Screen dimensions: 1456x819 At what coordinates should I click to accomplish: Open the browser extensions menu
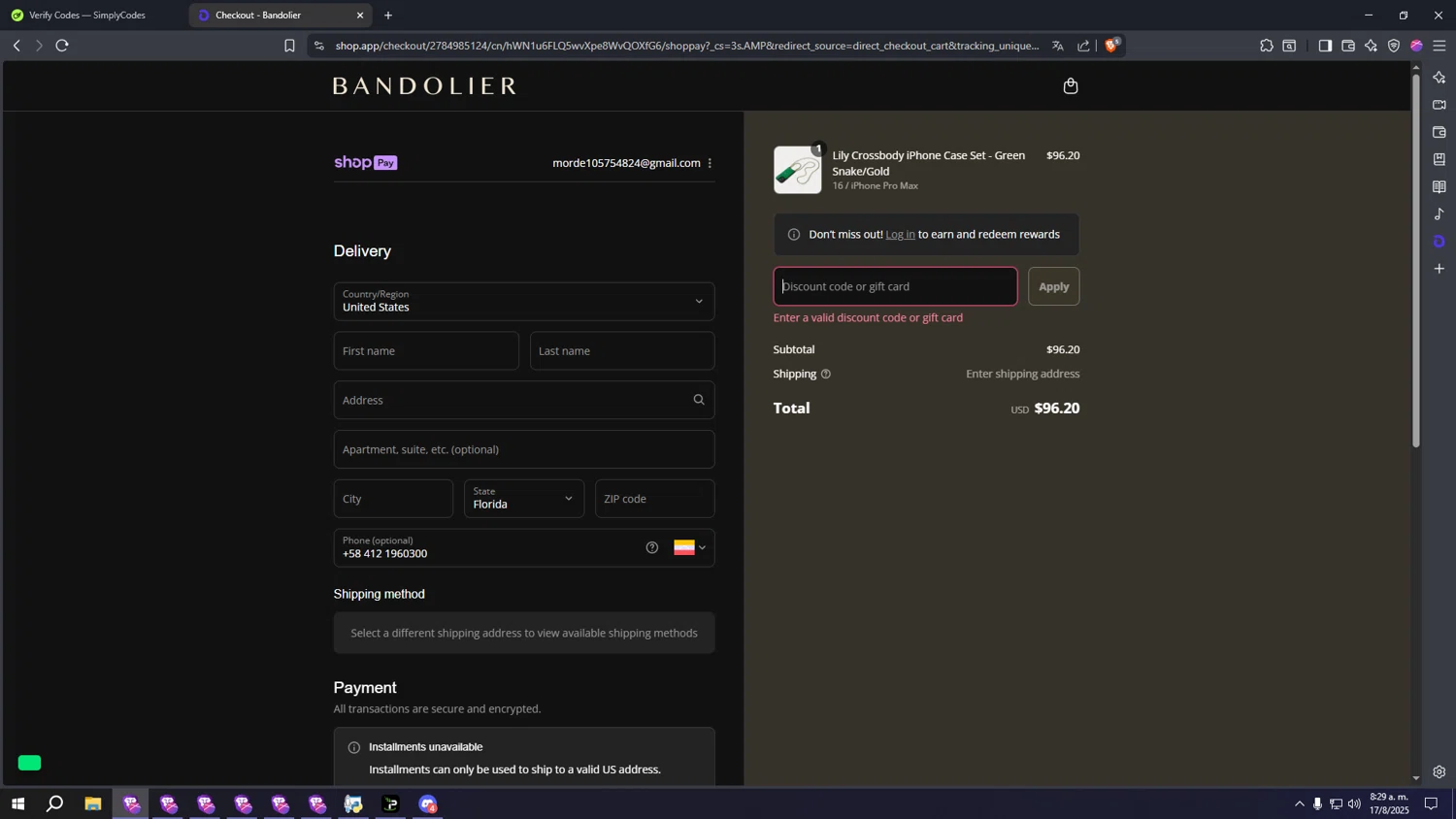[1267, 46]
